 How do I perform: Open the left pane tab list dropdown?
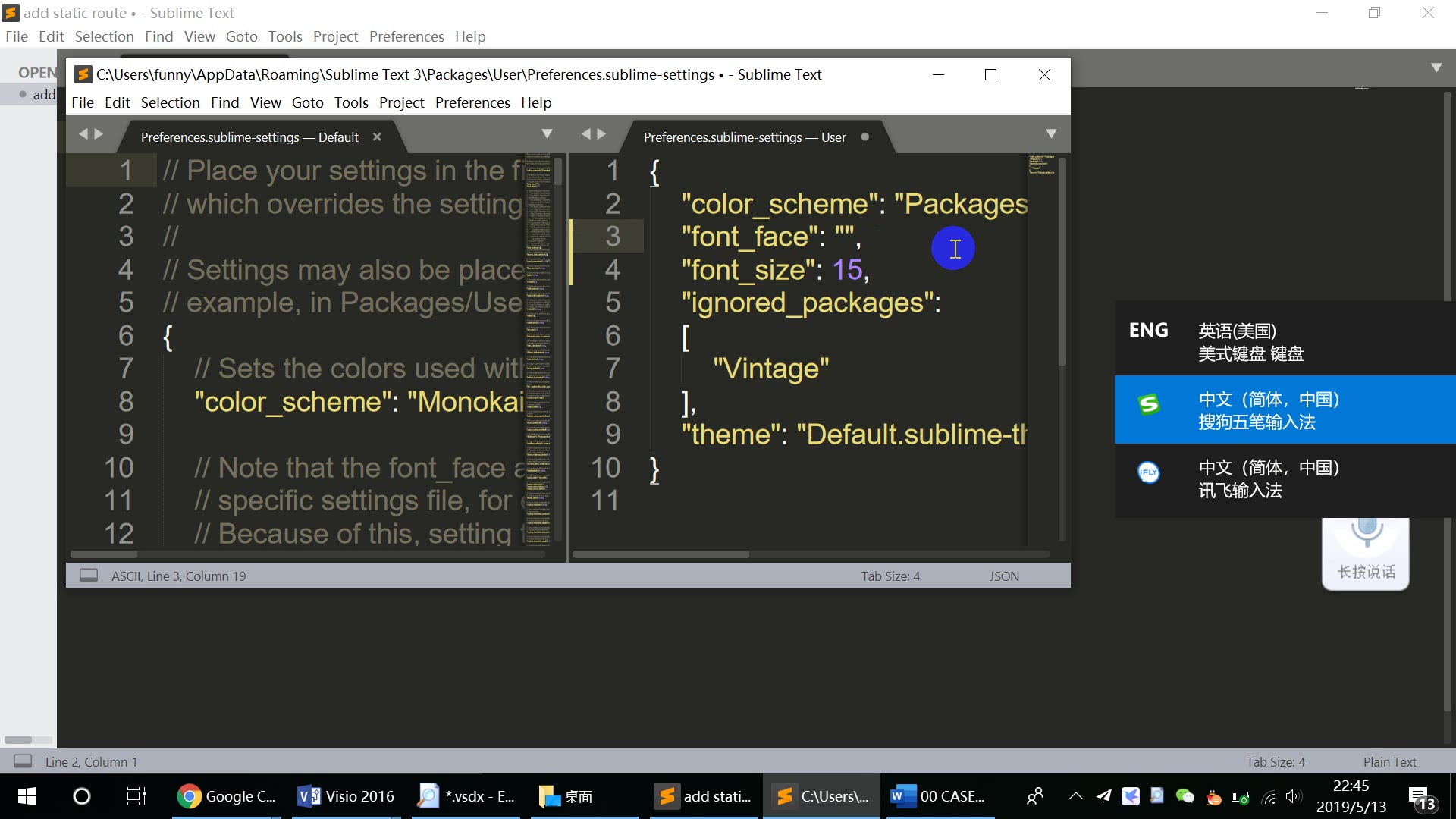point(547,134)
